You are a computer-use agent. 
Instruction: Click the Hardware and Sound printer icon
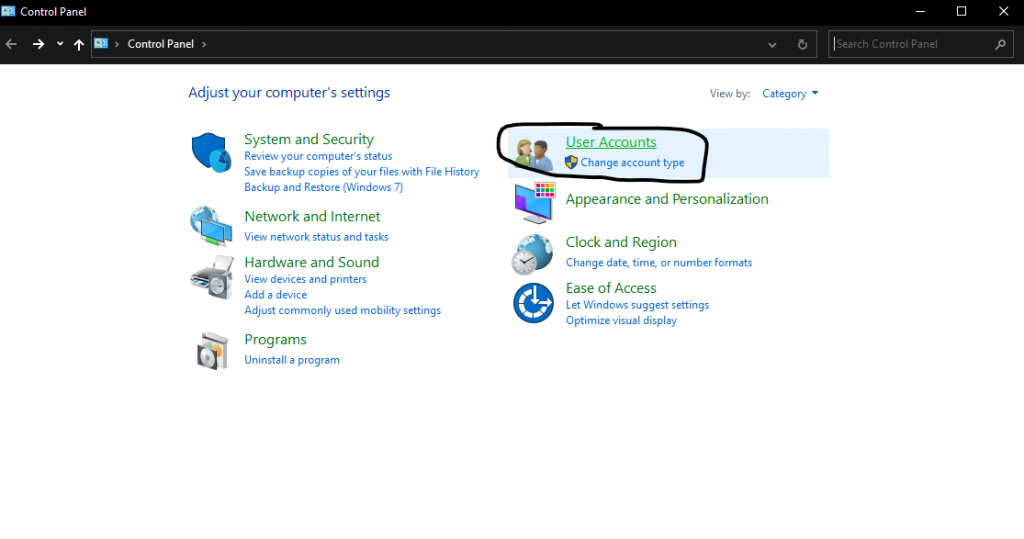212,278
